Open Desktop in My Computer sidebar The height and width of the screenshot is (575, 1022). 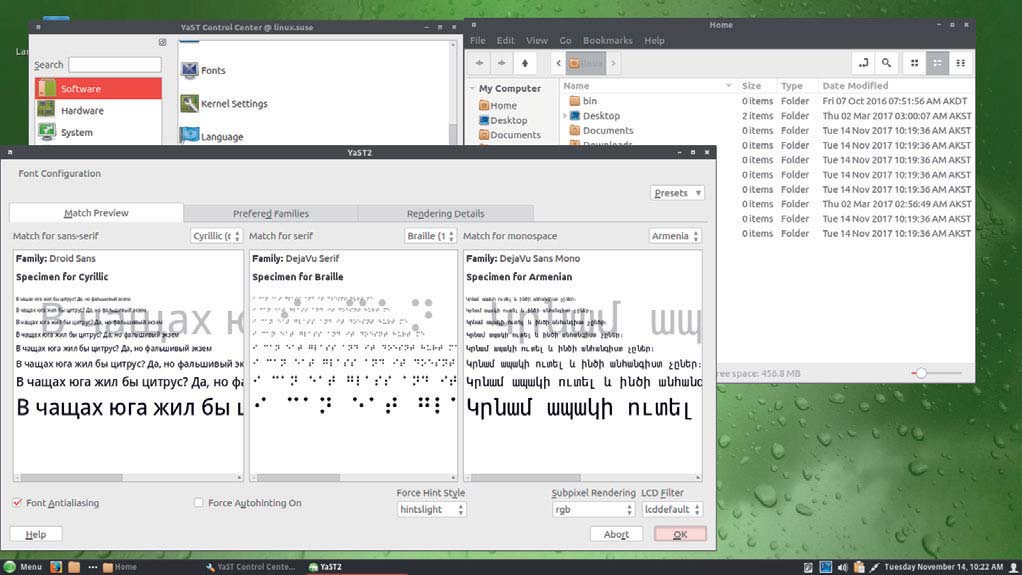503,120
